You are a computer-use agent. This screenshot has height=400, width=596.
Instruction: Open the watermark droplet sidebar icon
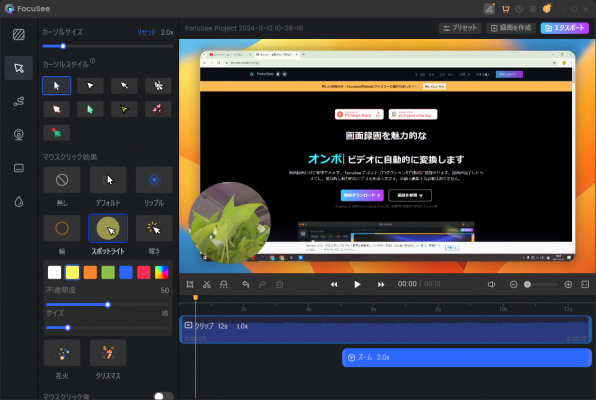click(x=19, y=202)
